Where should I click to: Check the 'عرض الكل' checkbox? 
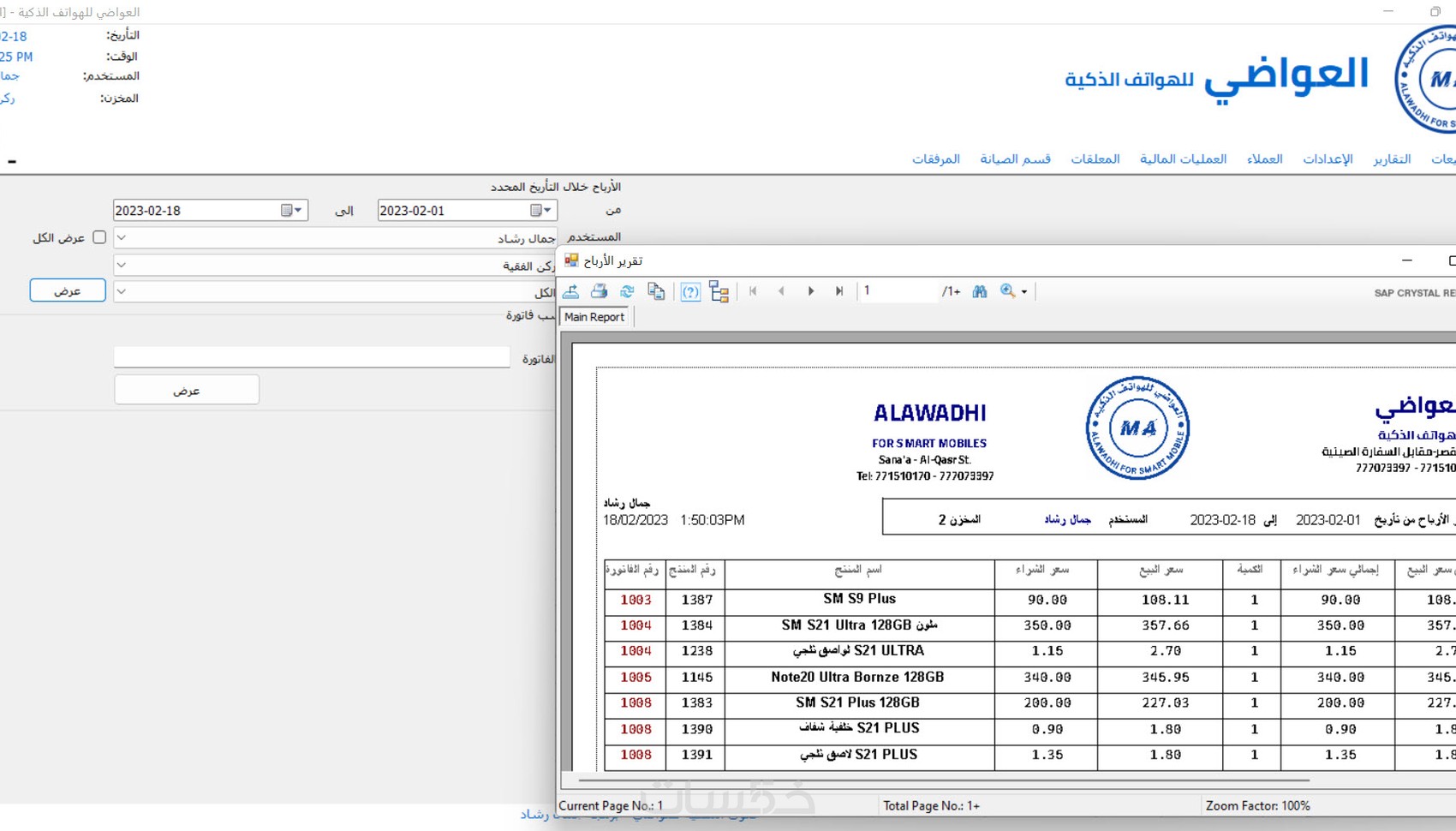tap(99, 237)
